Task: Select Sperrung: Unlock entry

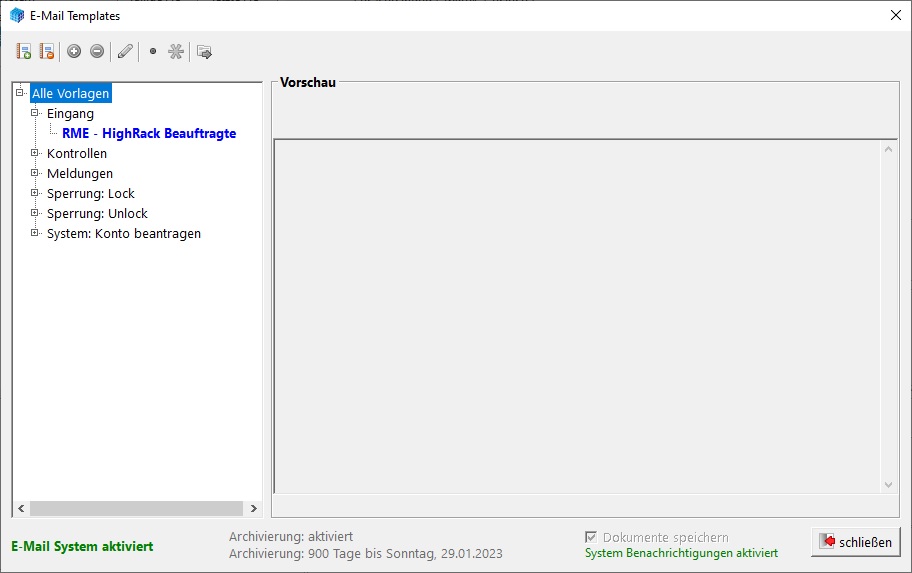Action: pos(97,213)
